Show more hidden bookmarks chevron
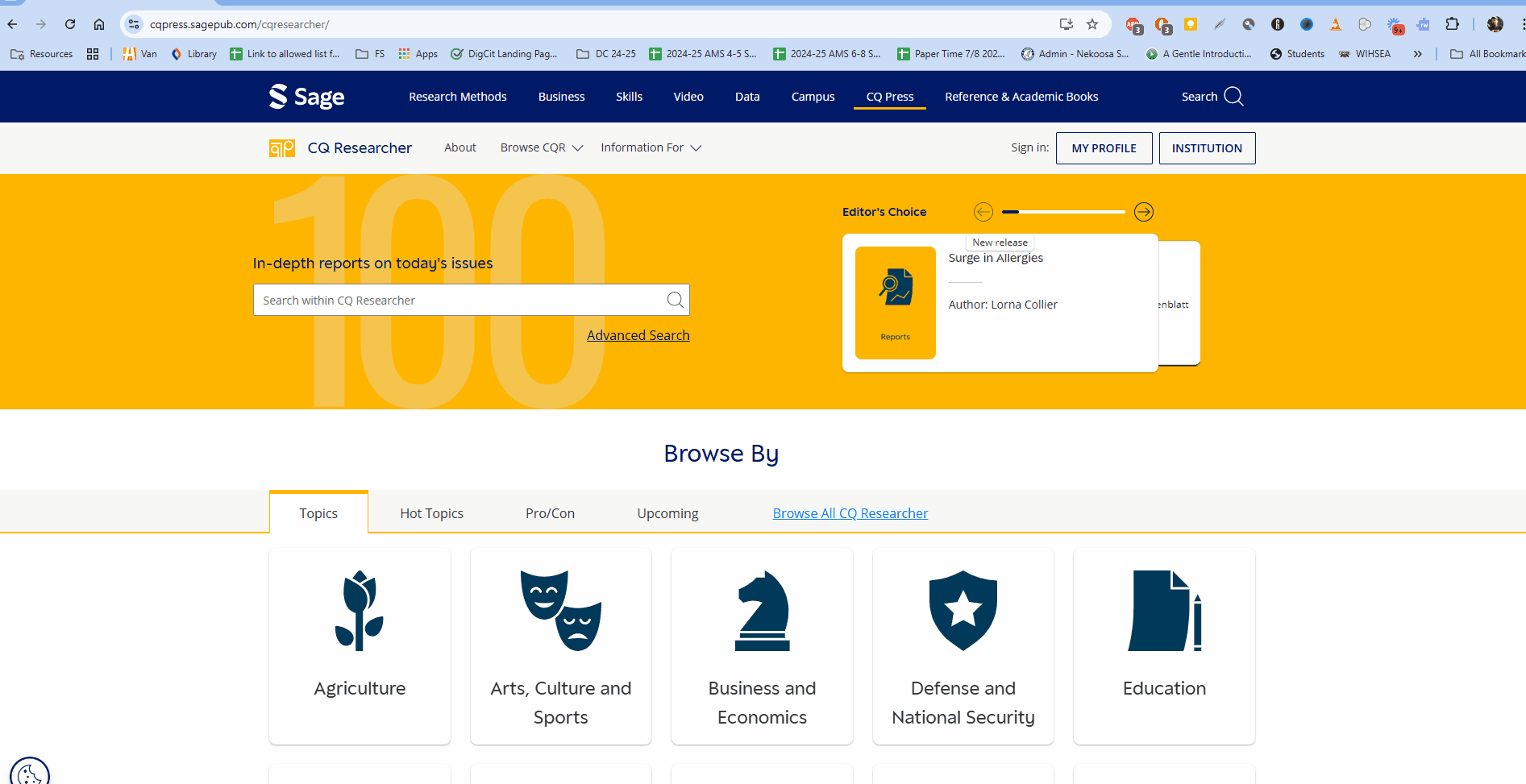Screen dimensions: 1526x784 pos(1417,54)
